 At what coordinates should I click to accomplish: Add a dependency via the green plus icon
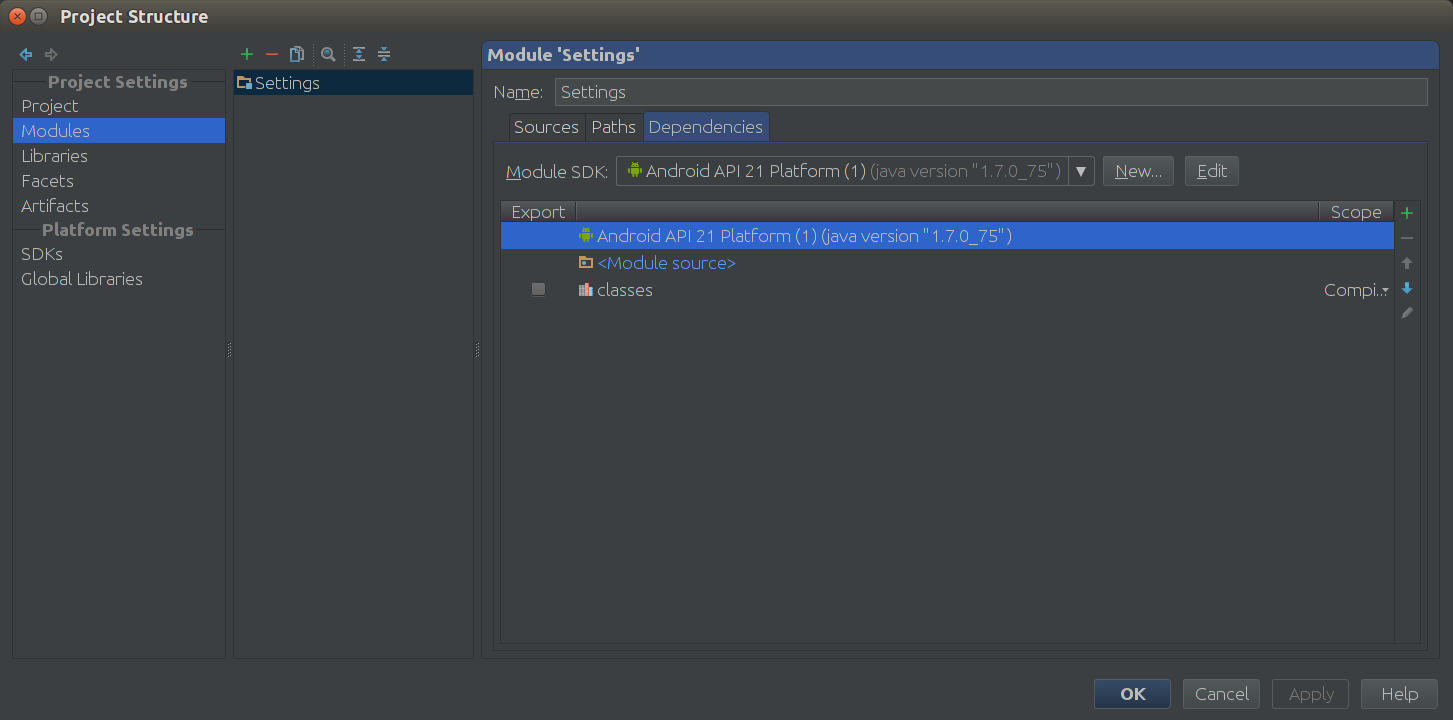tap(1406, 212)
